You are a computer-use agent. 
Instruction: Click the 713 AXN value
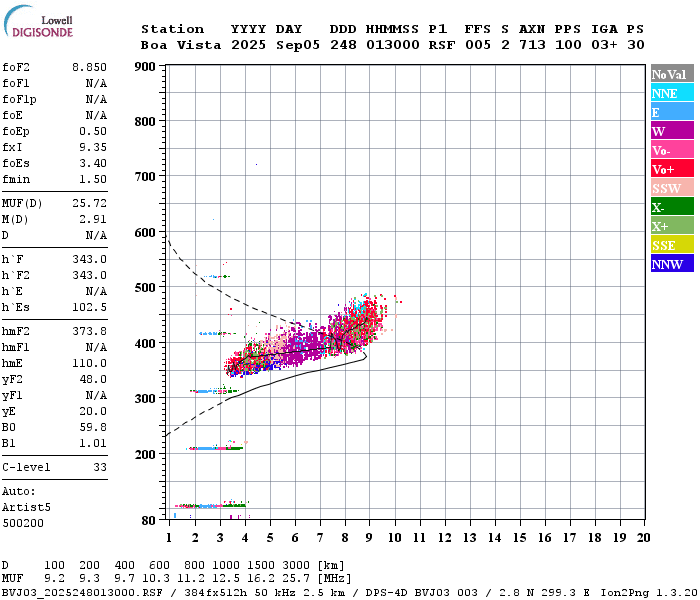(x=532, y=45)
